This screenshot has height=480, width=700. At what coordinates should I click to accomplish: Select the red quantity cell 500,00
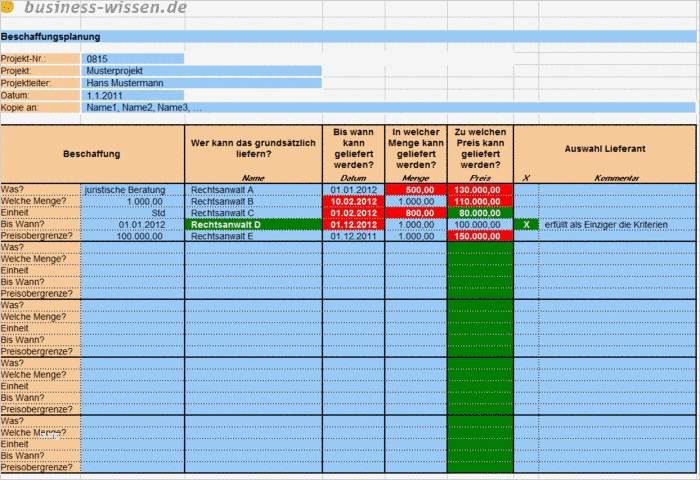tap(416, 190)
